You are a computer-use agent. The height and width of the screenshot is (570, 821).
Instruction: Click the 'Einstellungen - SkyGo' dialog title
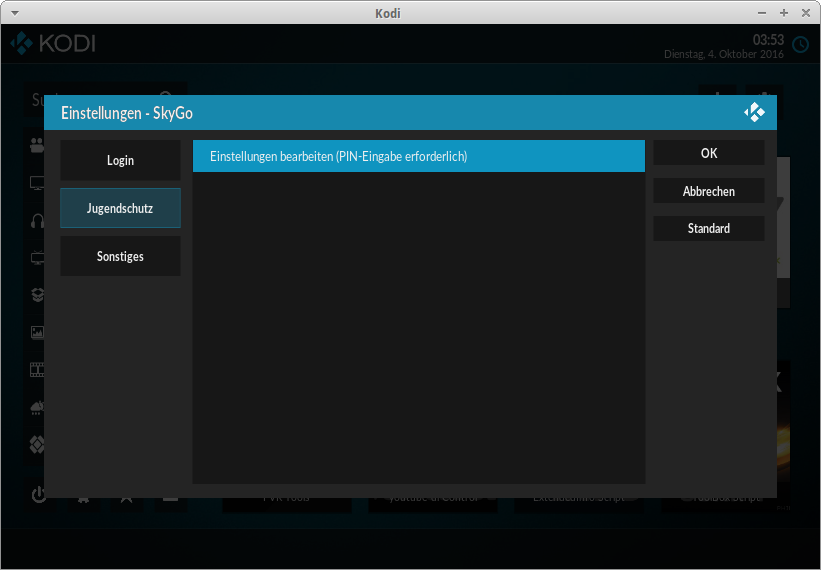127,113
